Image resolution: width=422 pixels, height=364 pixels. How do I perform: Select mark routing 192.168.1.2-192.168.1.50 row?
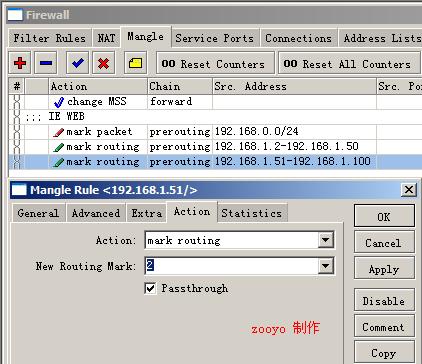(x=215, y=147)
